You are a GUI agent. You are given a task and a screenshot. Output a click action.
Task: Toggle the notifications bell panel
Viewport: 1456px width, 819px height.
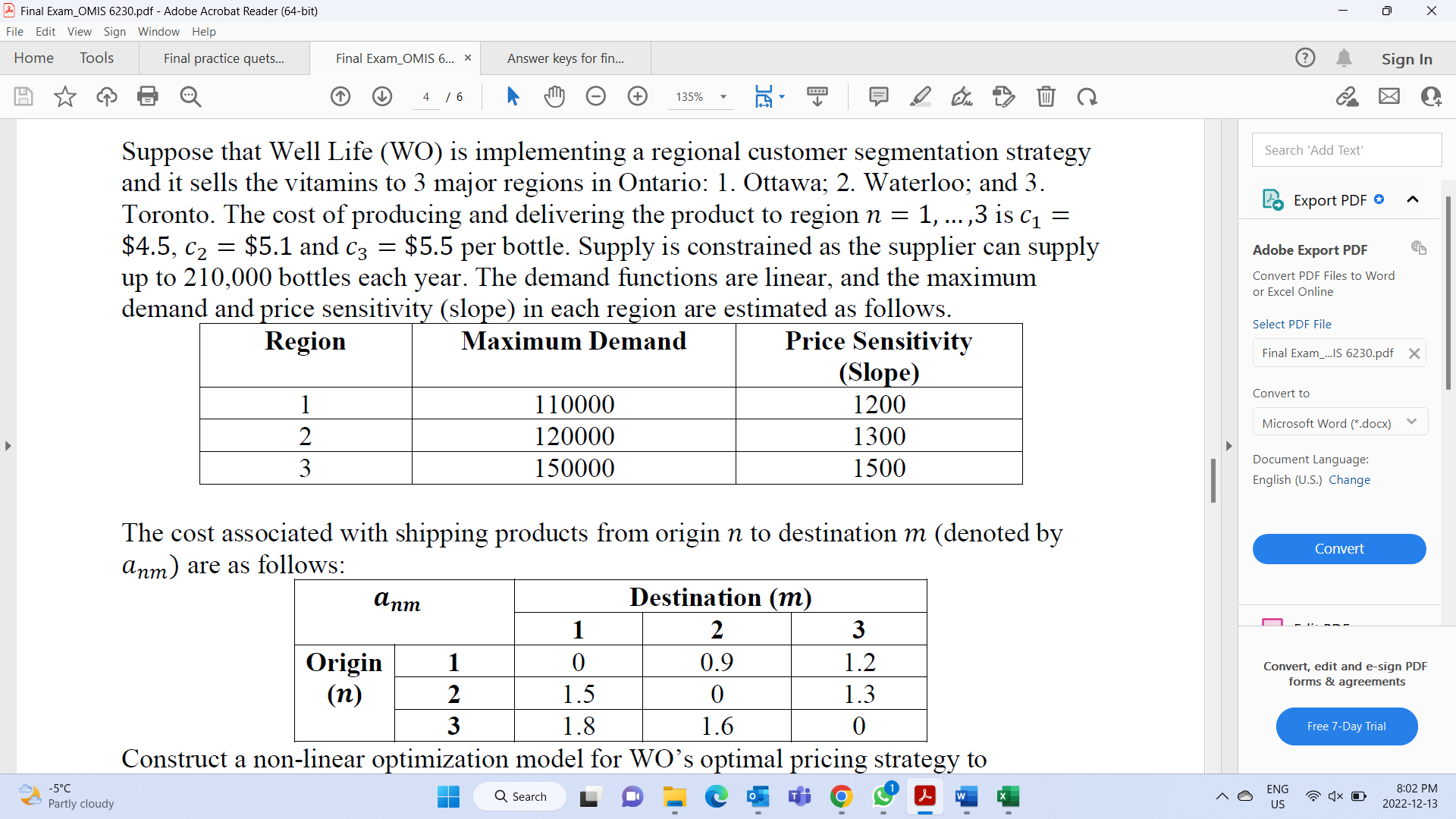pyautogui.click(x=1345, y=58)
